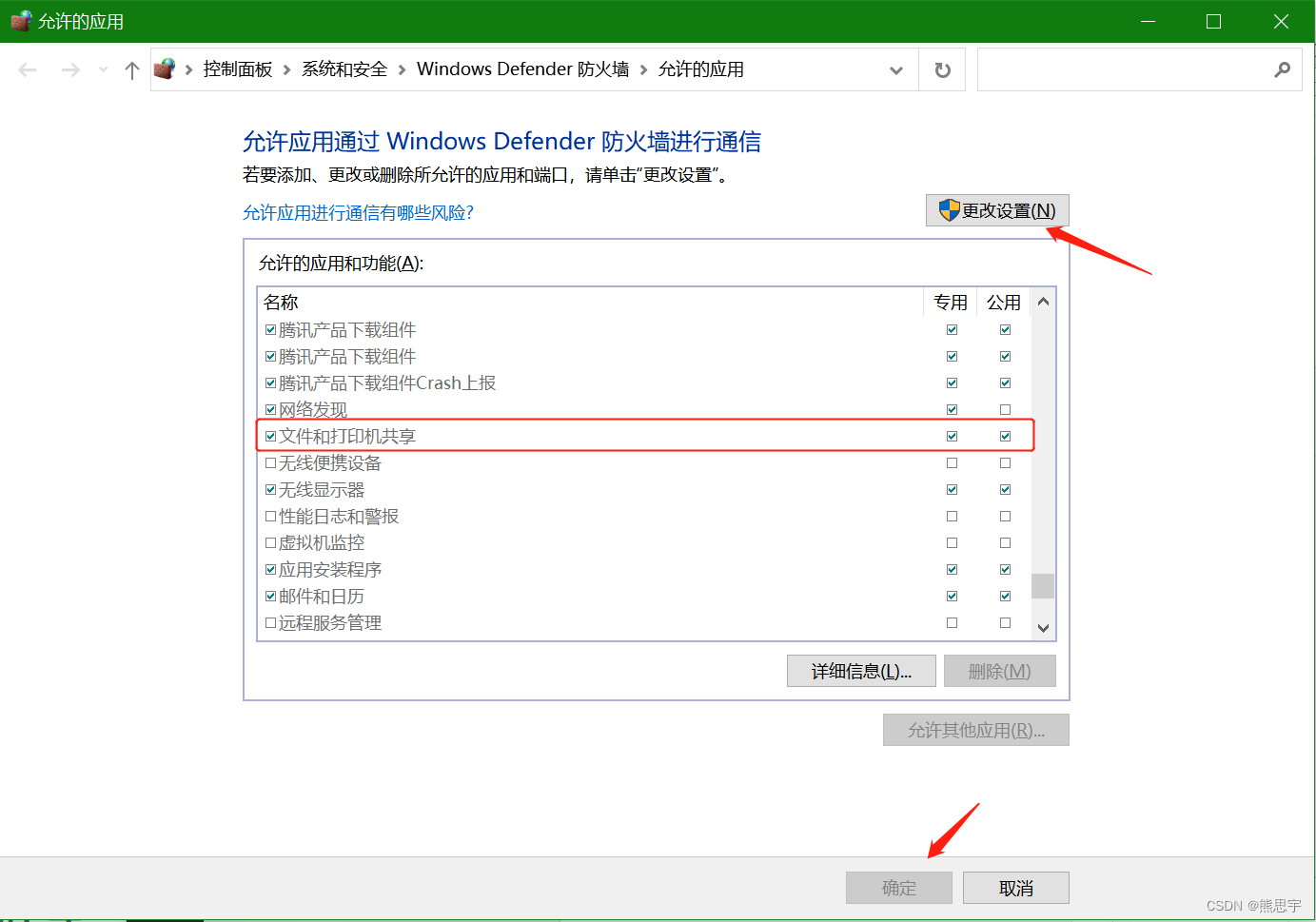The width and height of the screenshot is (1316, 922).
Task: Toggle 腾讯产品下载组件Crash上报 name checkbox
Action: tap(270, 383)
